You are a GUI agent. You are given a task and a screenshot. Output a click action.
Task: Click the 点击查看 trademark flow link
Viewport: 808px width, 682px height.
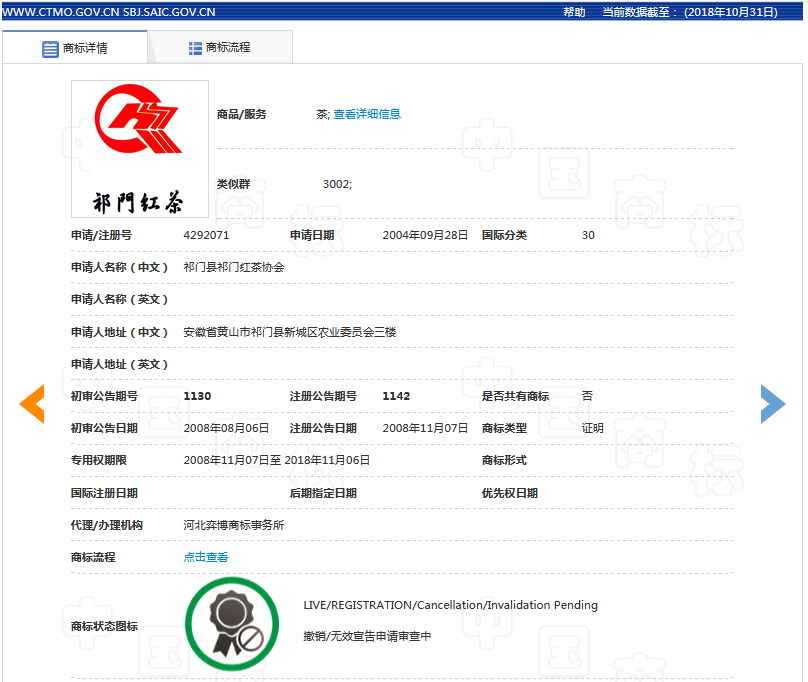[206, 557]
